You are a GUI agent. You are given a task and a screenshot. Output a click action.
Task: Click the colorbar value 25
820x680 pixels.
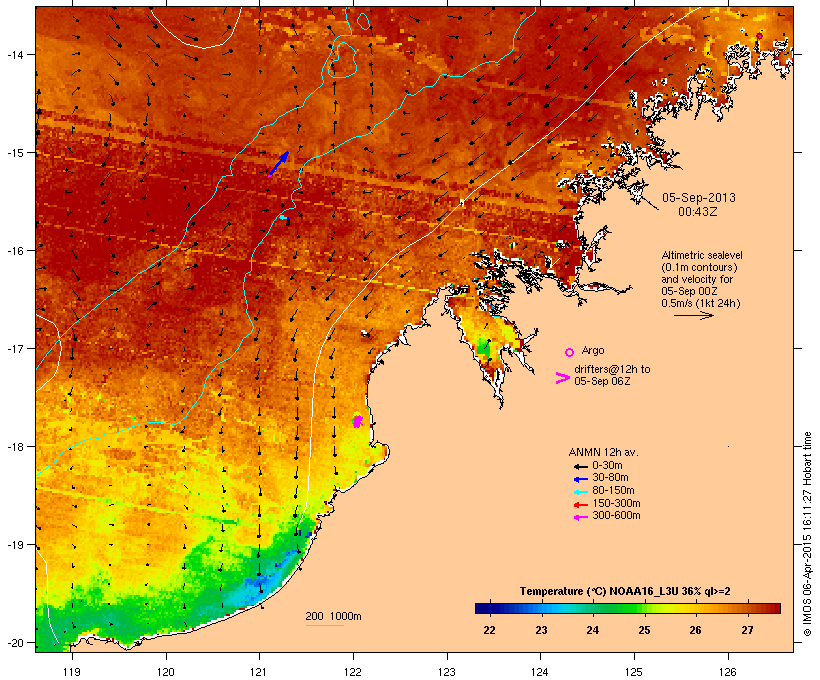(644, 630)
